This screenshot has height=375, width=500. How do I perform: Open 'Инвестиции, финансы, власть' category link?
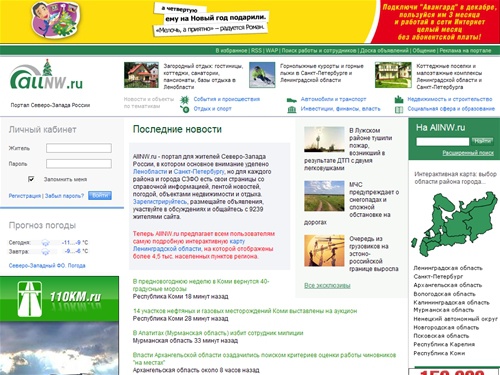point(340,109)
